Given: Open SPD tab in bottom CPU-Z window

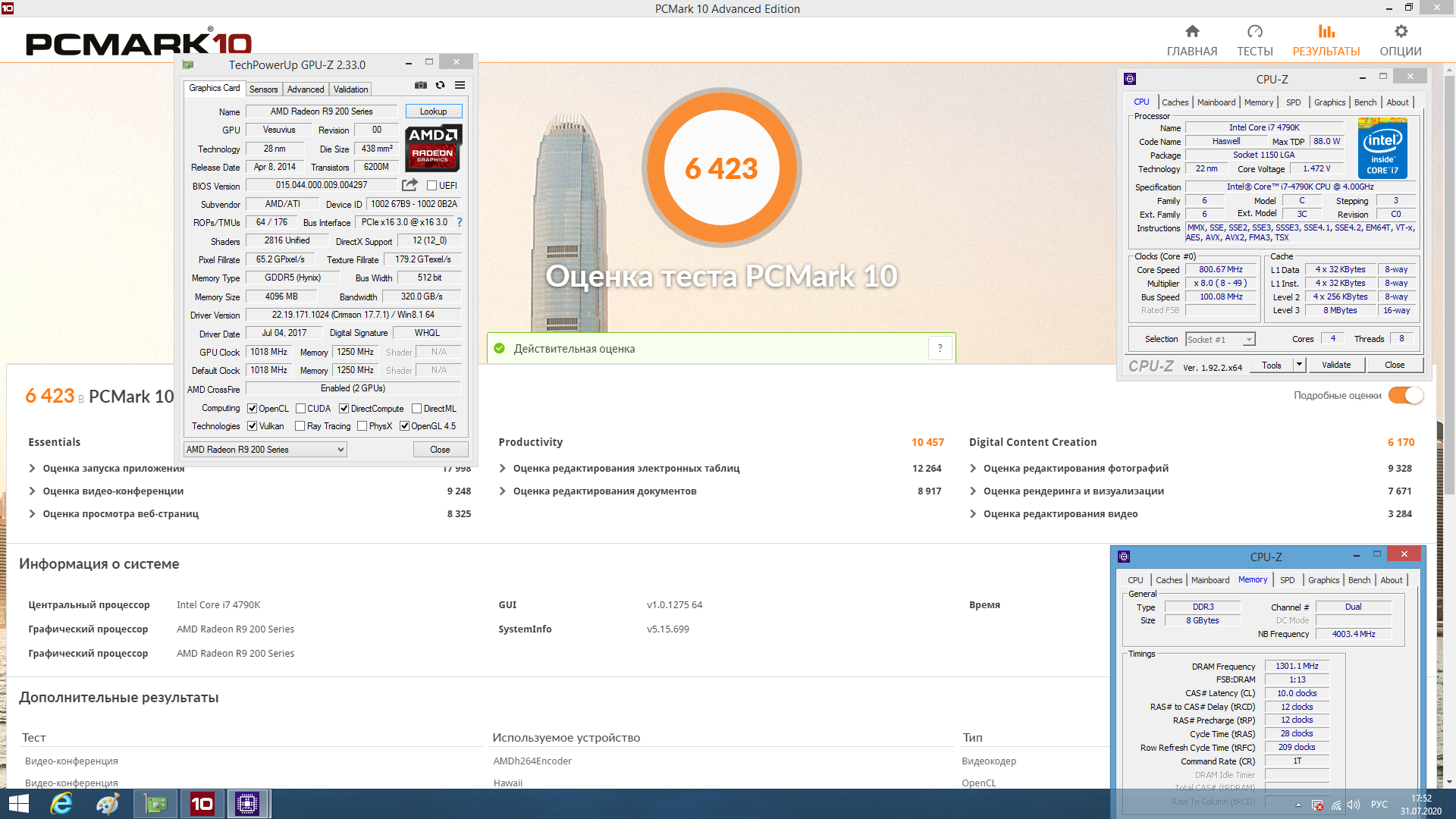Looking at the screenshot, I should pos(1288,580).
